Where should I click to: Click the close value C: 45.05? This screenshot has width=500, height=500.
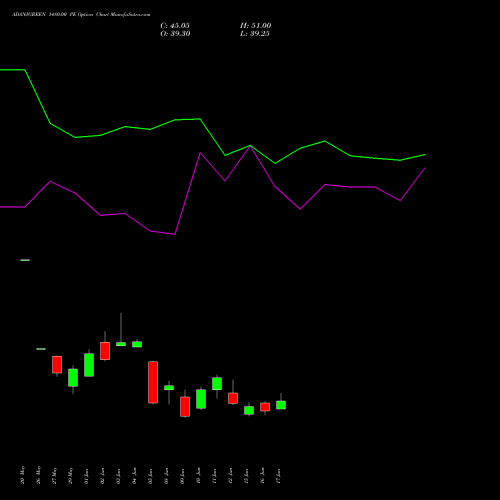coord(175,26)
